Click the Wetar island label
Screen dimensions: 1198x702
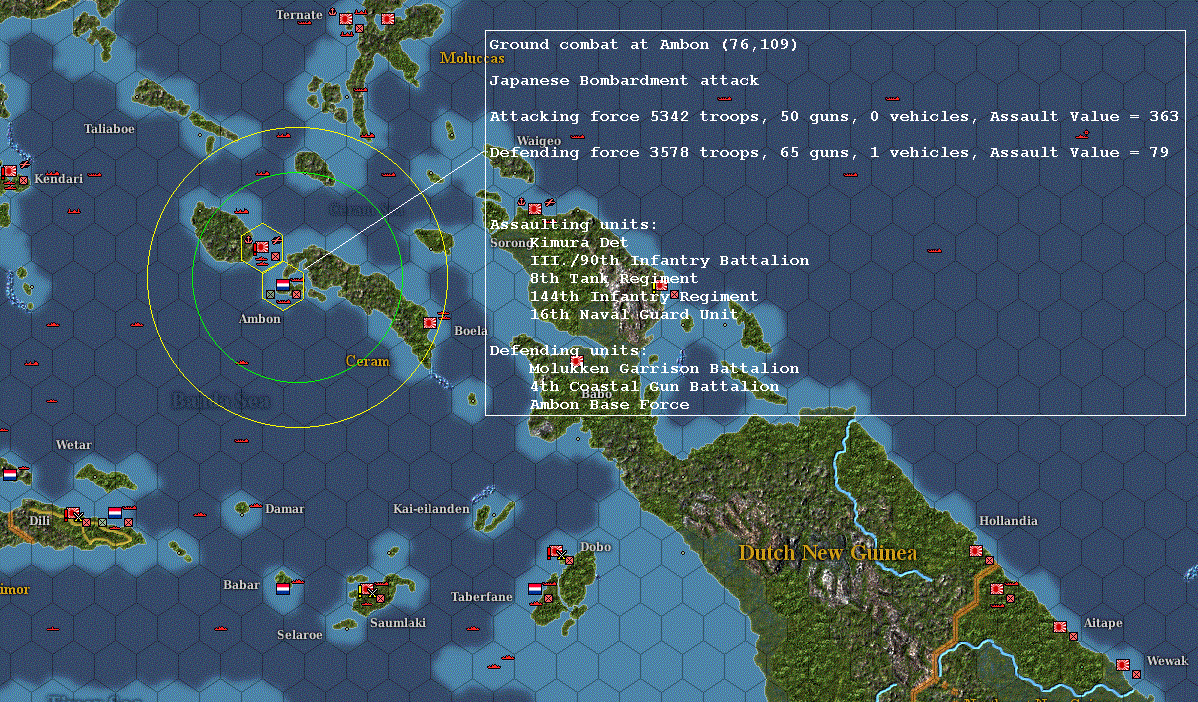click(73, 445)
